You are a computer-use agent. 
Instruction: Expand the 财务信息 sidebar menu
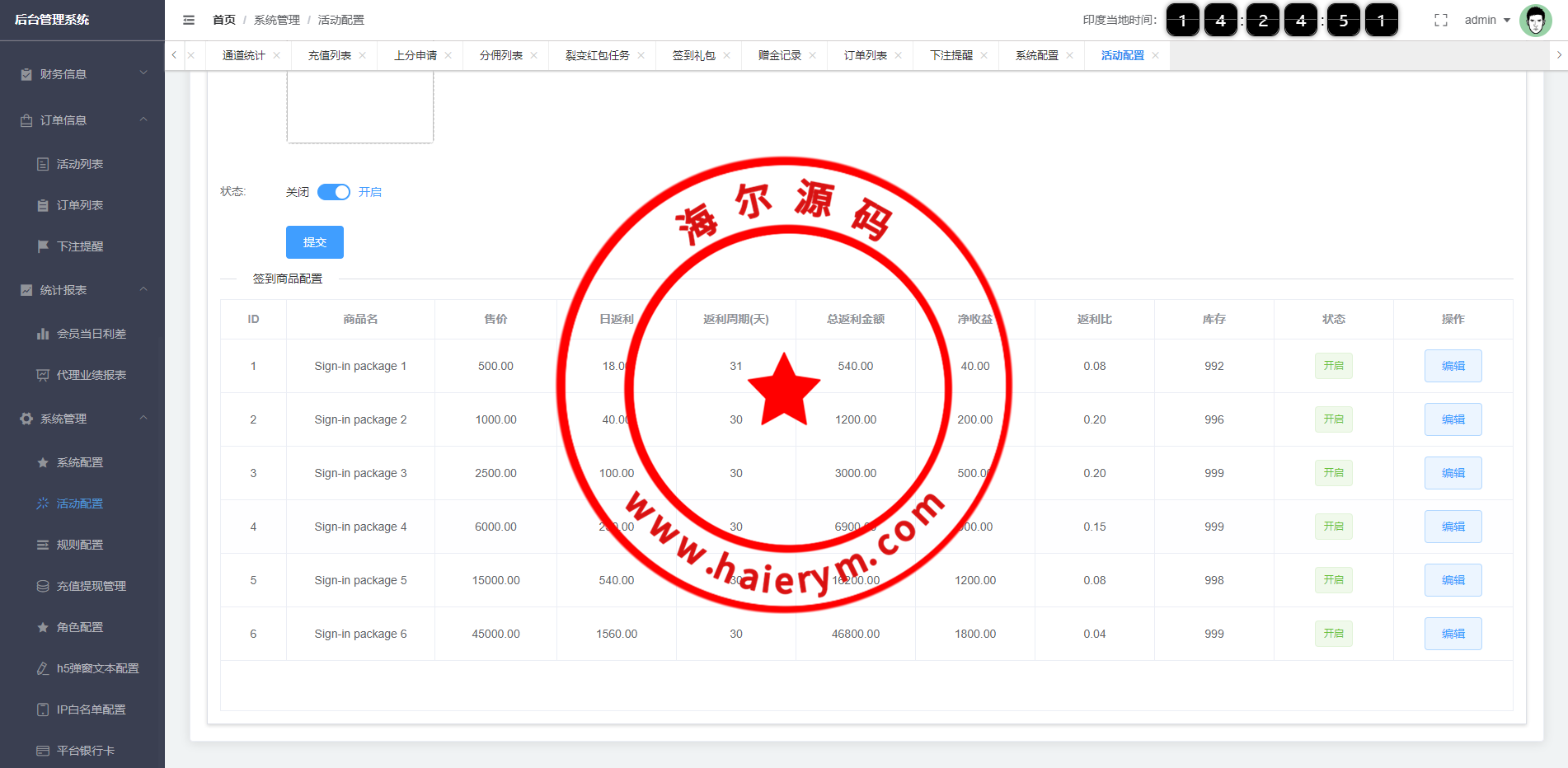[x=82, y=74]
